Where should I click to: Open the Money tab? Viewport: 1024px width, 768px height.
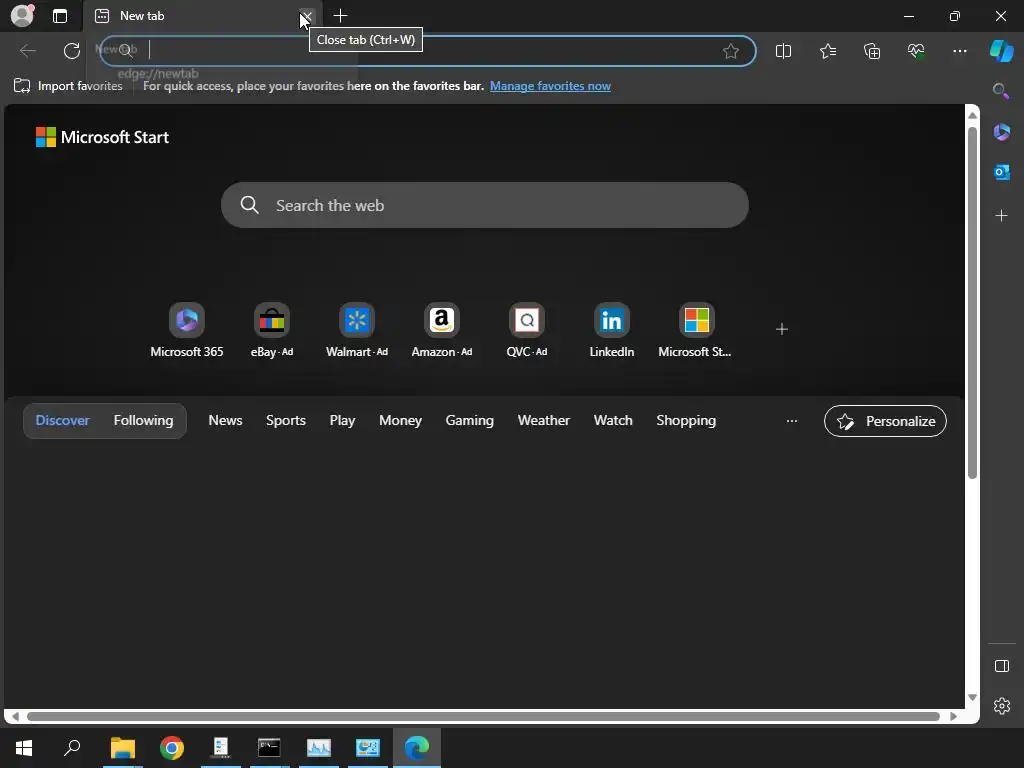(400, 421)
